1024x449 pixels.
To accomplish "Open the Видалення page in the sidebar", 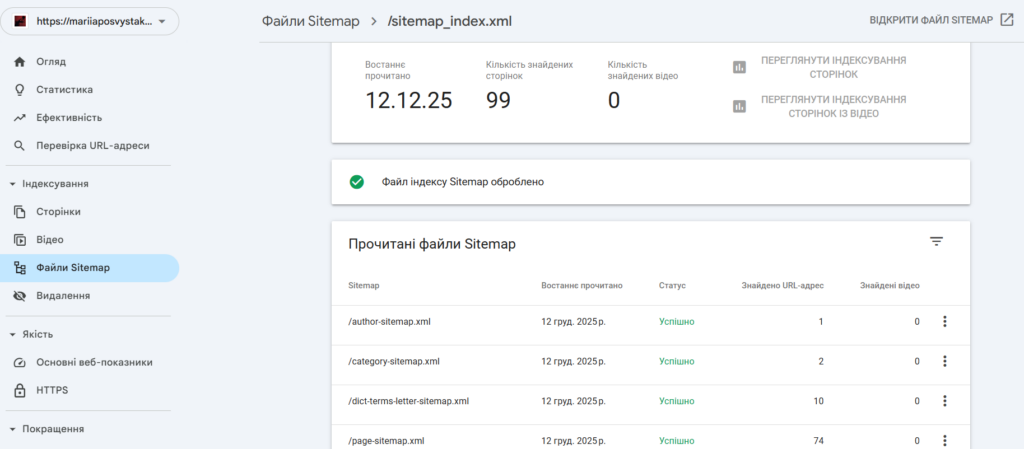I will point(63,296).
